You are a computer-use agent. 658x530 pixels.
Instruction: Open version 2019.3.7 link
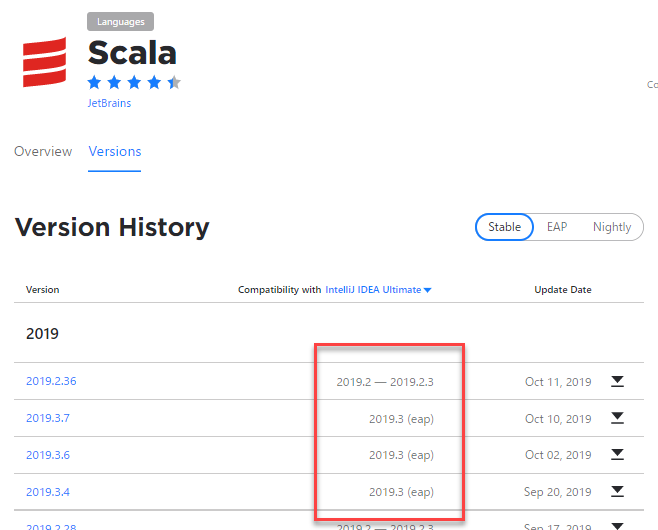pyautogui.click(x=48, y=418)
